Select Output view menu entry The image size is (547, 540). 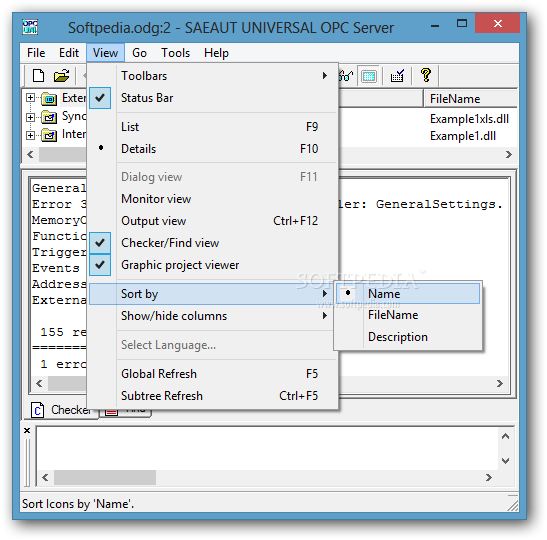[x=212, y=221]
